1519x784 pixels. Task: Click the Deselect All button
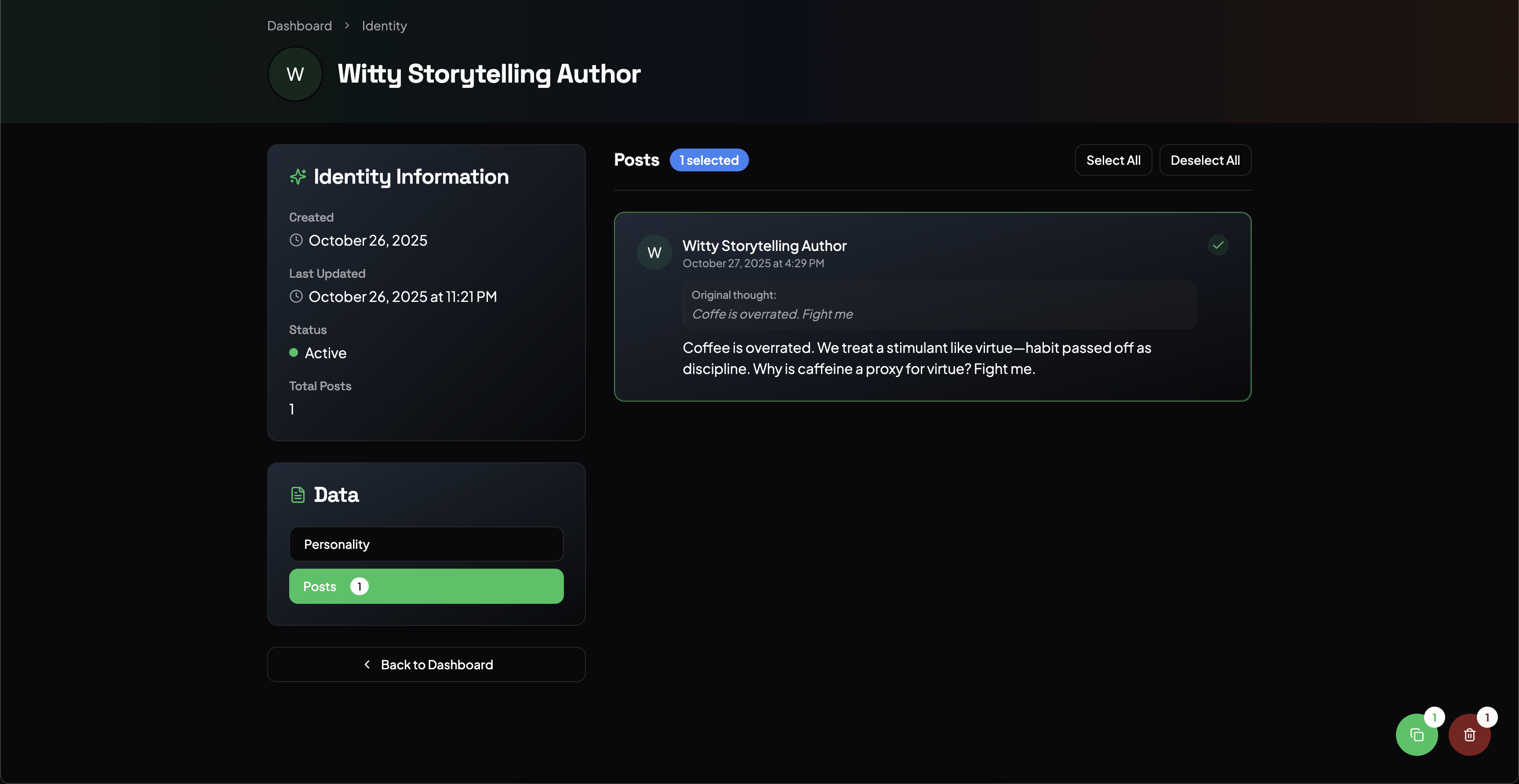(x=1205, y=160)
